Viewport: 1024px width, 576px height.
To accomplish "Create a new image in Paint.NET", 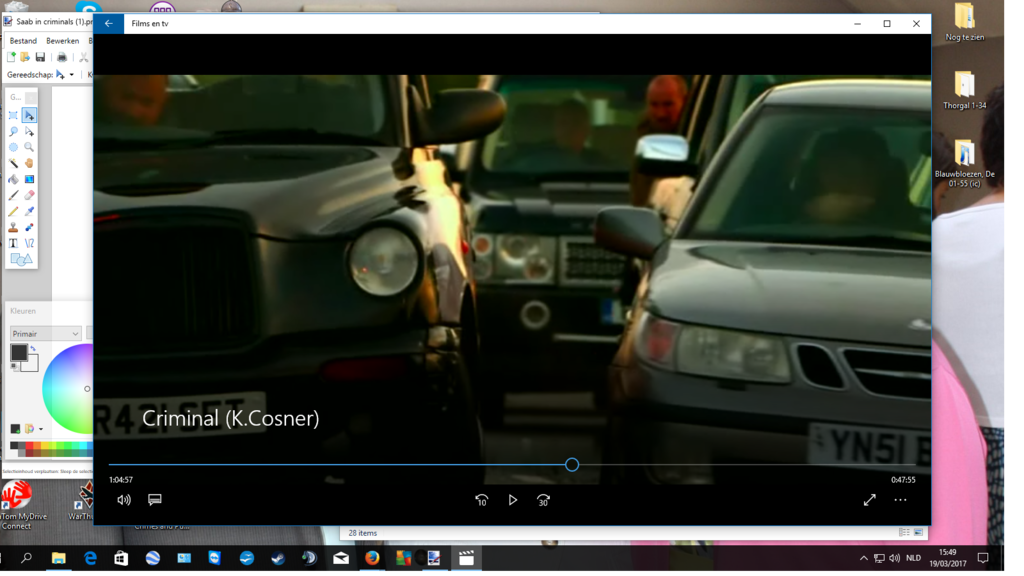I will (x=11, y=57).
